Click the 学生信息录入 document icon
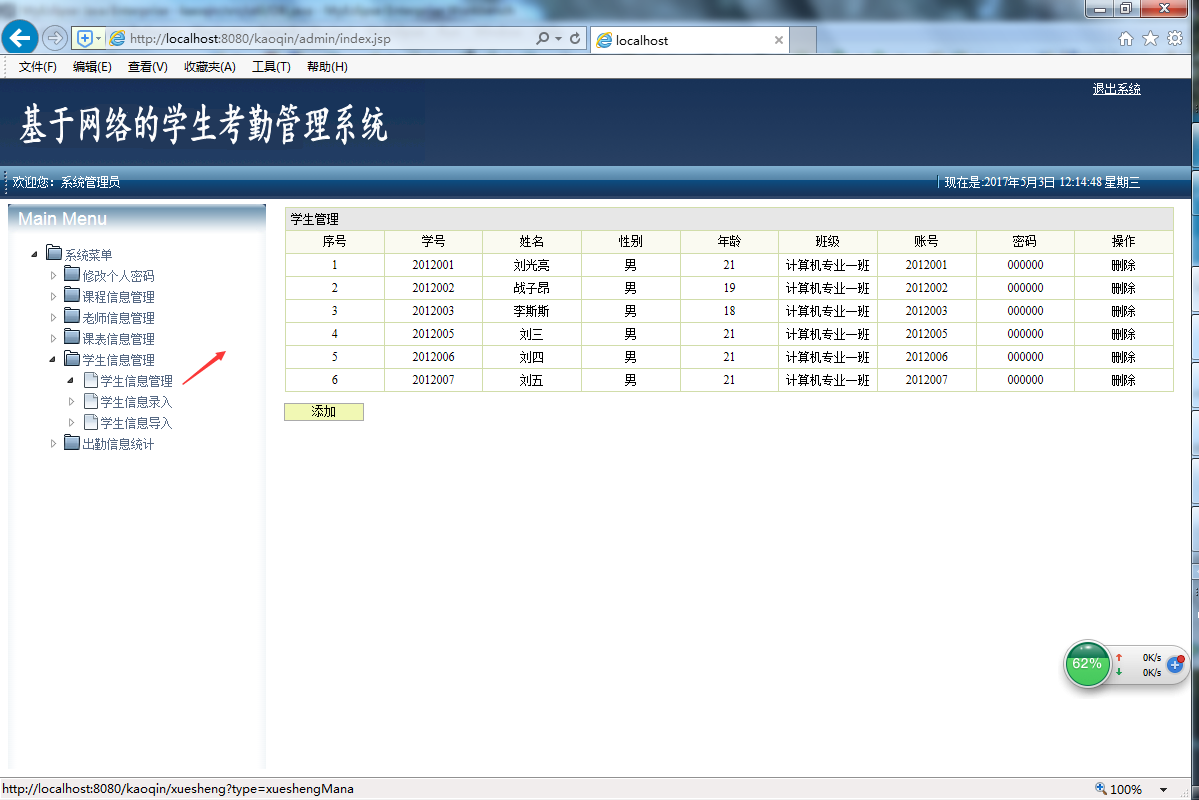Viewport: 1199px width, 800px height. [x=91, y=400]
